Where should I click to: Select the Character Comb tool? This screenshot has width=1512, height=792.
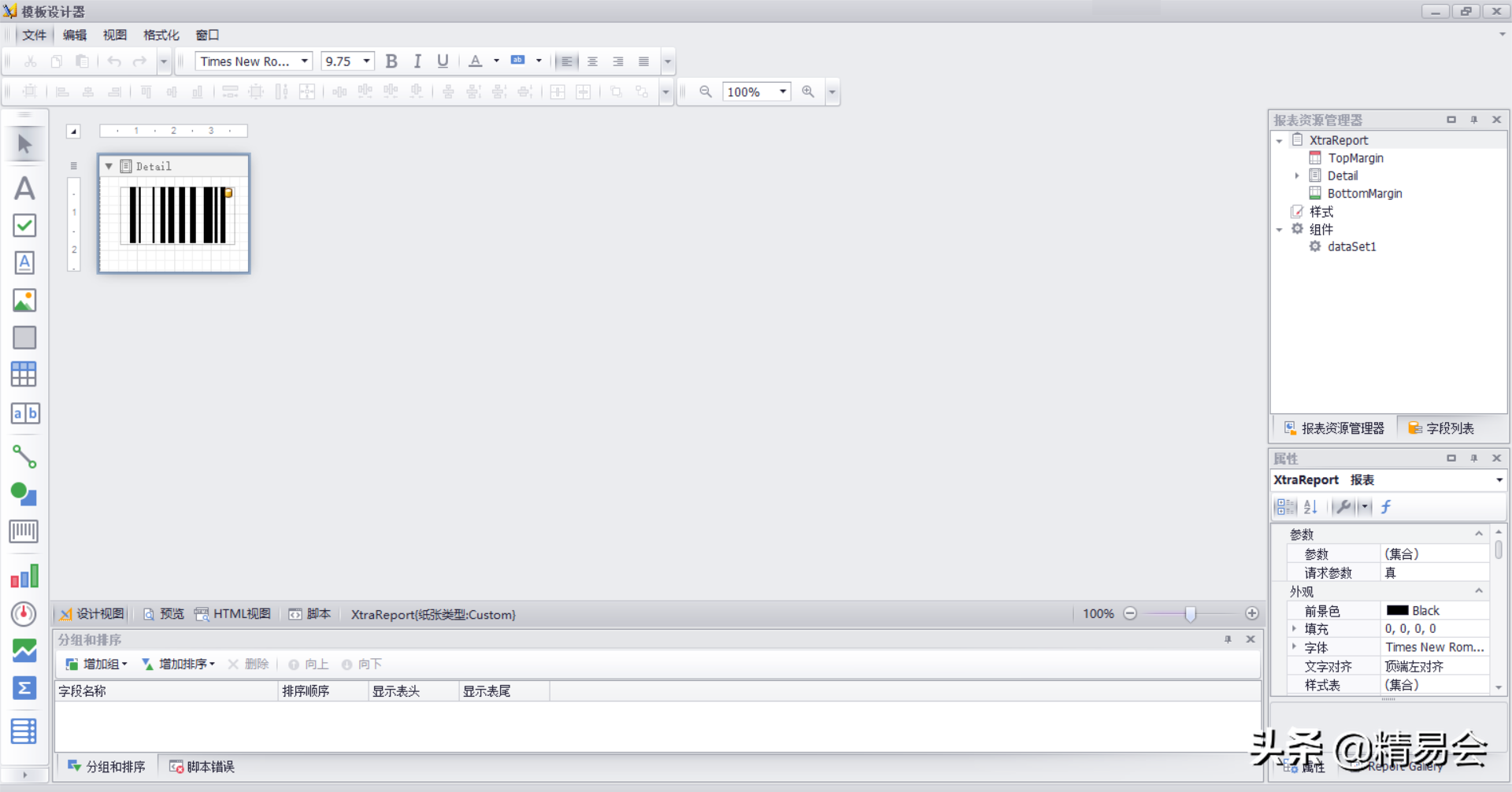24,413
